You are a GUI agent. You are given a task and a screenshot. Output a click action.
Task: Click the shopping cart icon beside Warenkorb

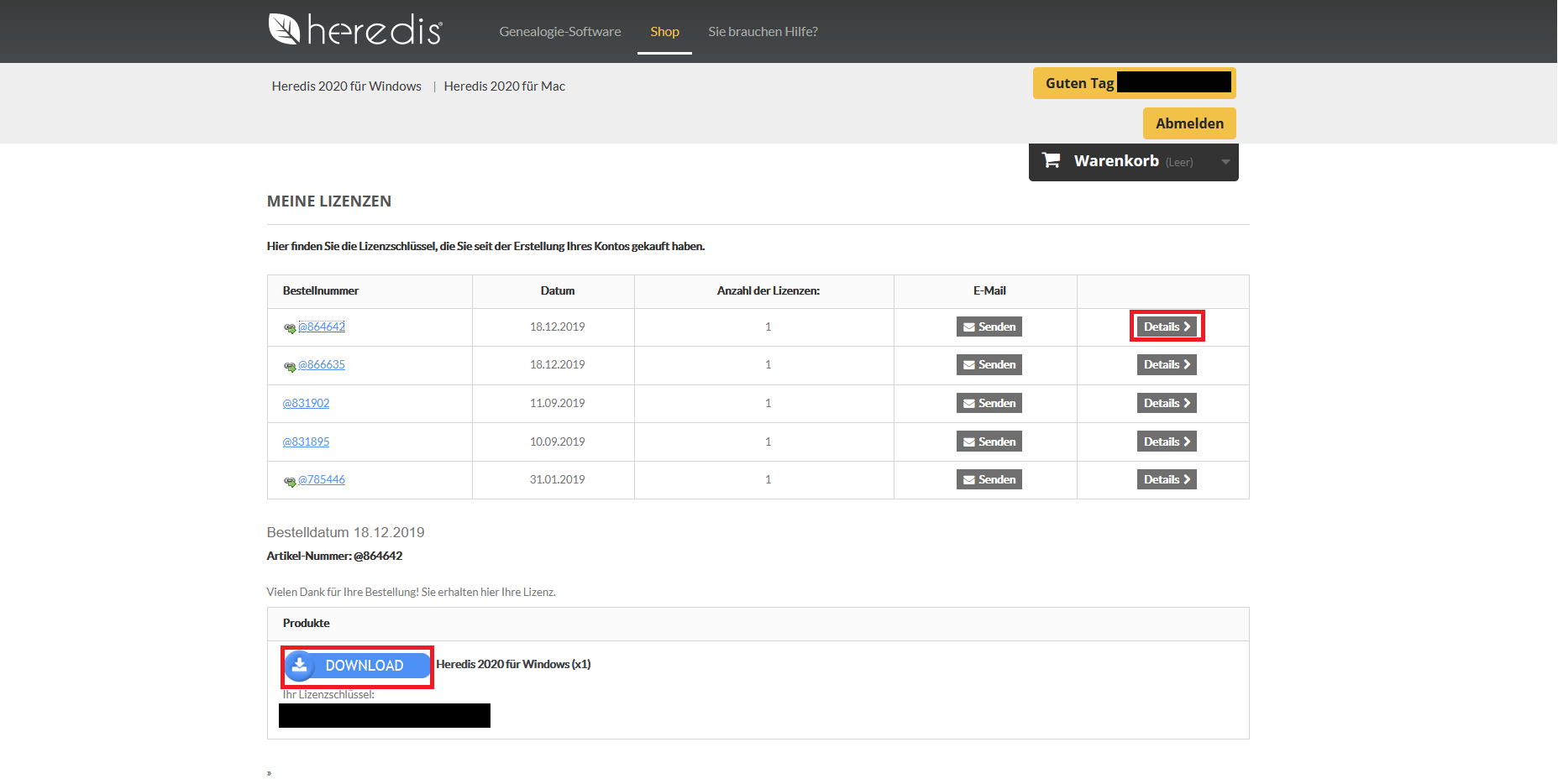coord(1051,160)
